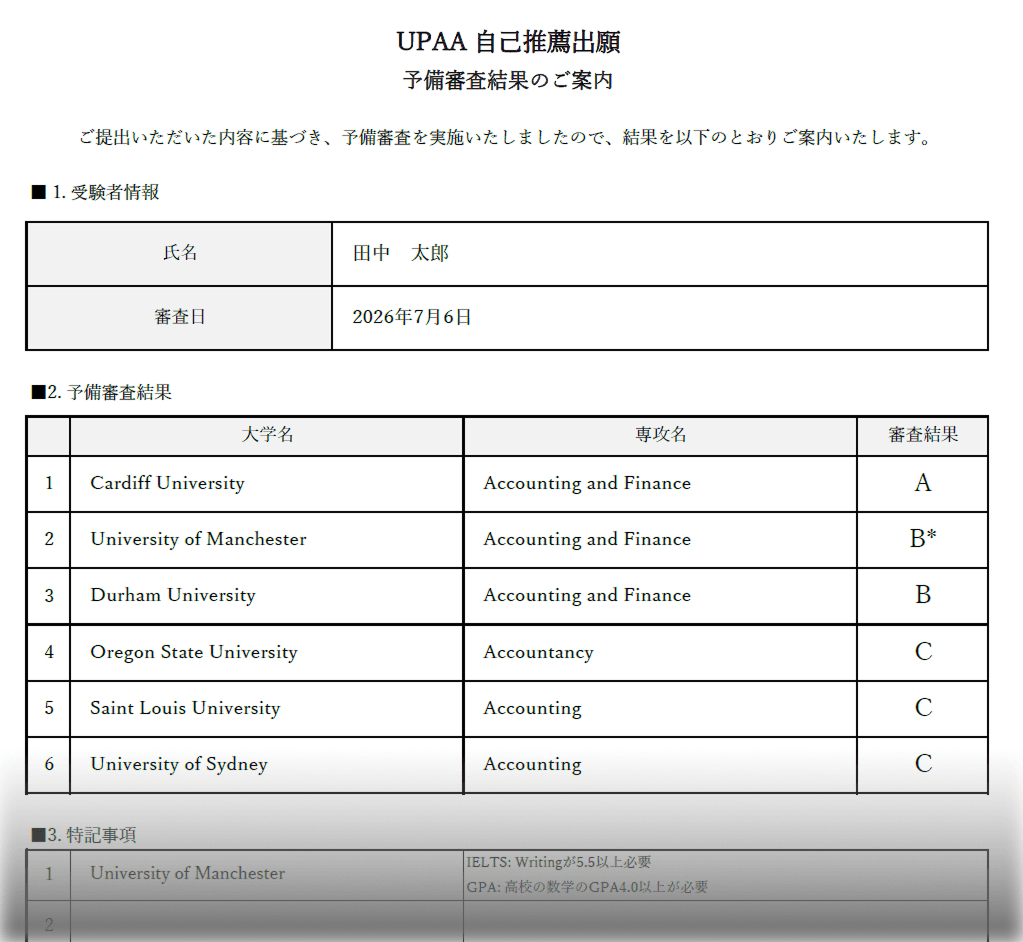Click the major cell in Durham University row
Screen dimensions: 1023x942
[660, 596]
